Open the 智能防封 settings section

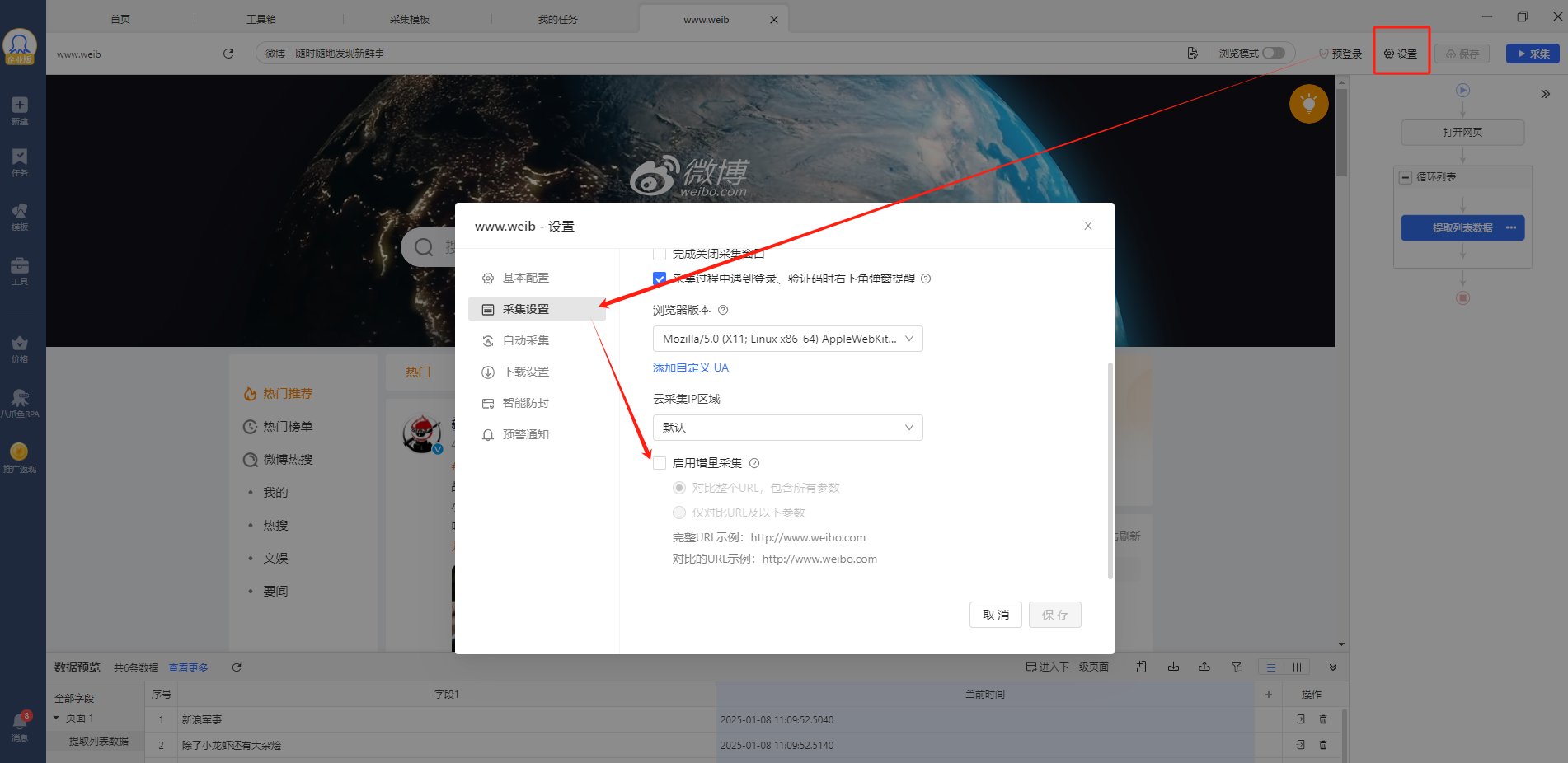coord(537,403)
